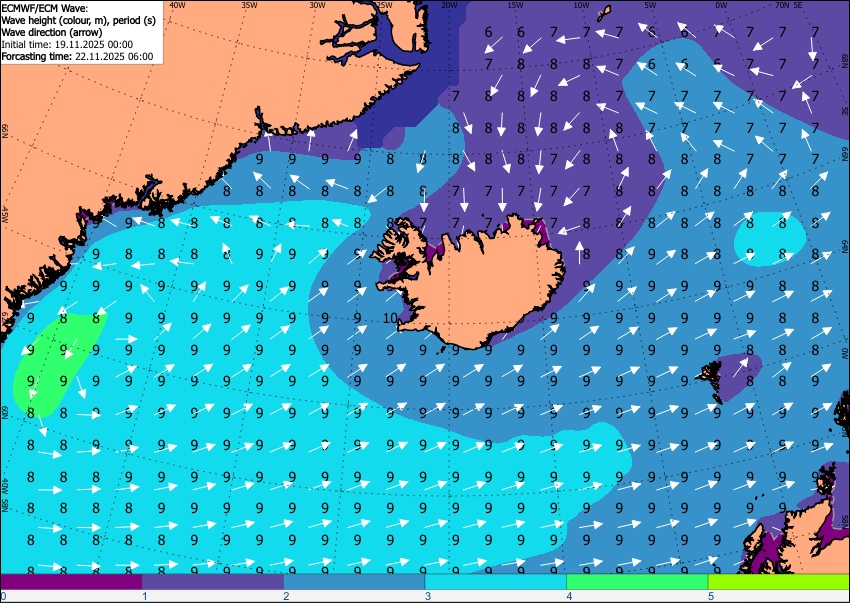Click "Wave height (colour, m), period (s)" line
The height and width of the screenshot is (603, 850).
(79, 20)
